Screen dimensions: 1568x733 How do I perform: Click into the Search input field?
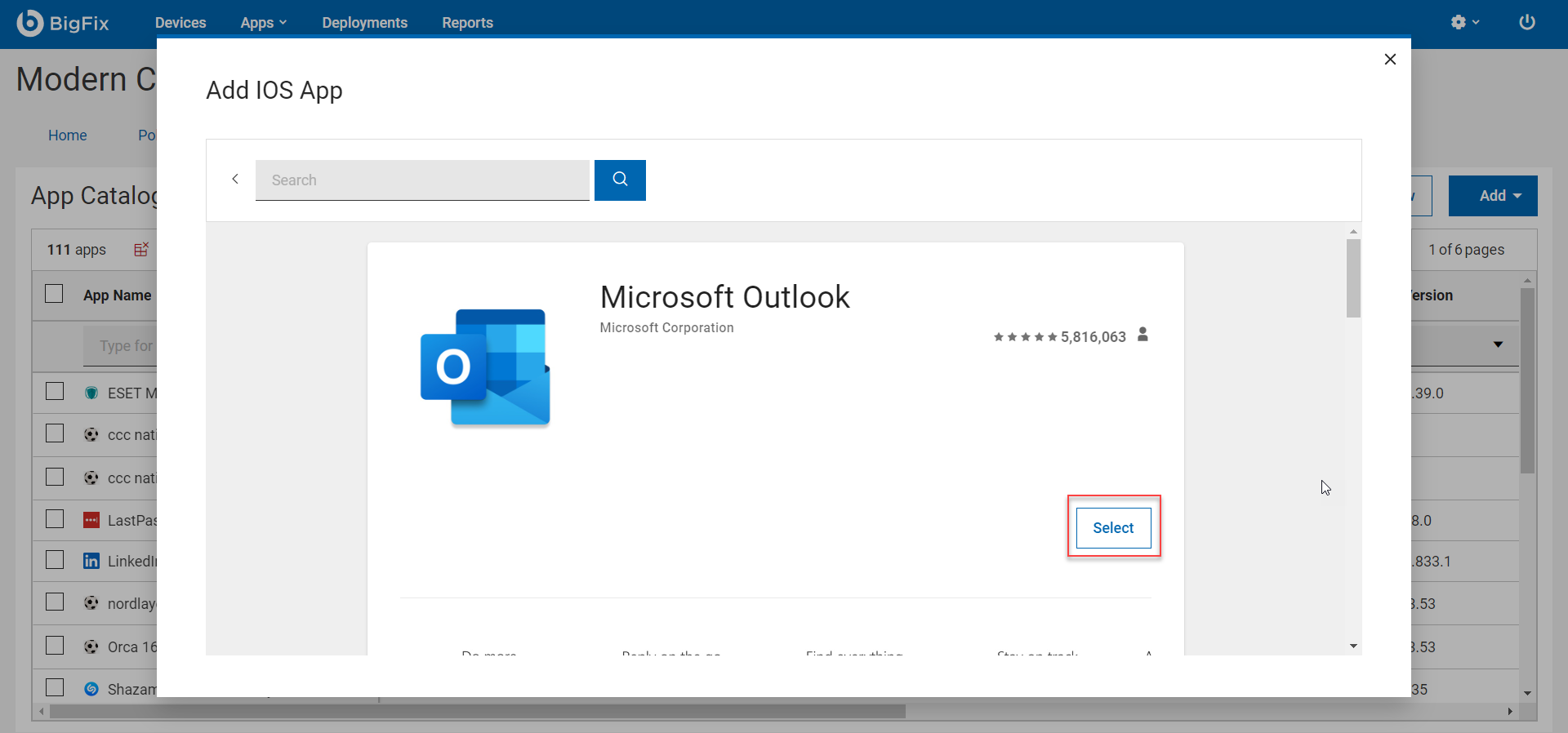click(x=422, y=180)
